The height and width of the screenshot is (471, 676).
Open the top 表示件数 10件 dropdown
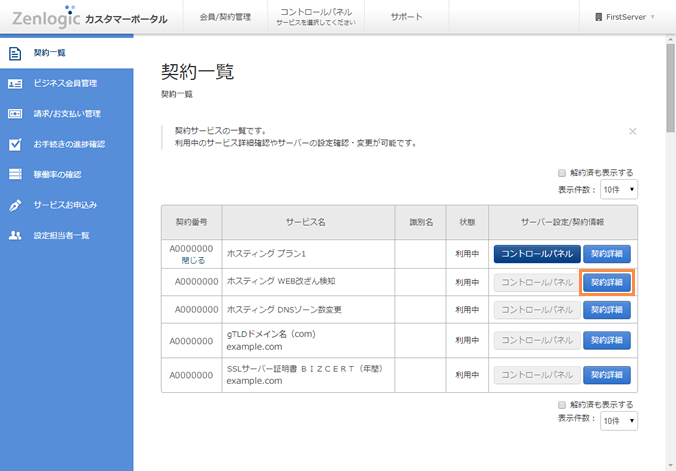619,189
